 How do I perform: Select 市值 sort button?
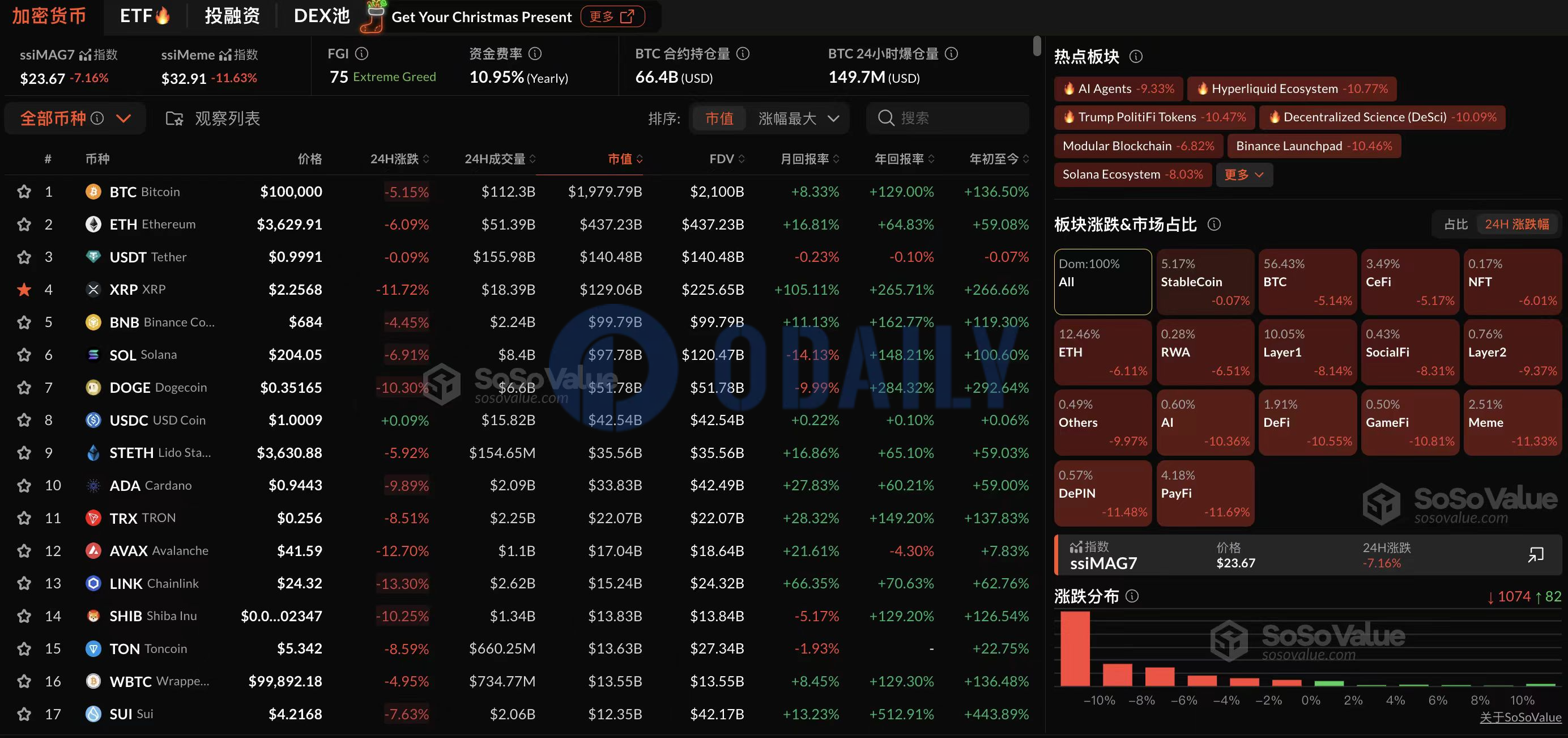tap(719, 118)
